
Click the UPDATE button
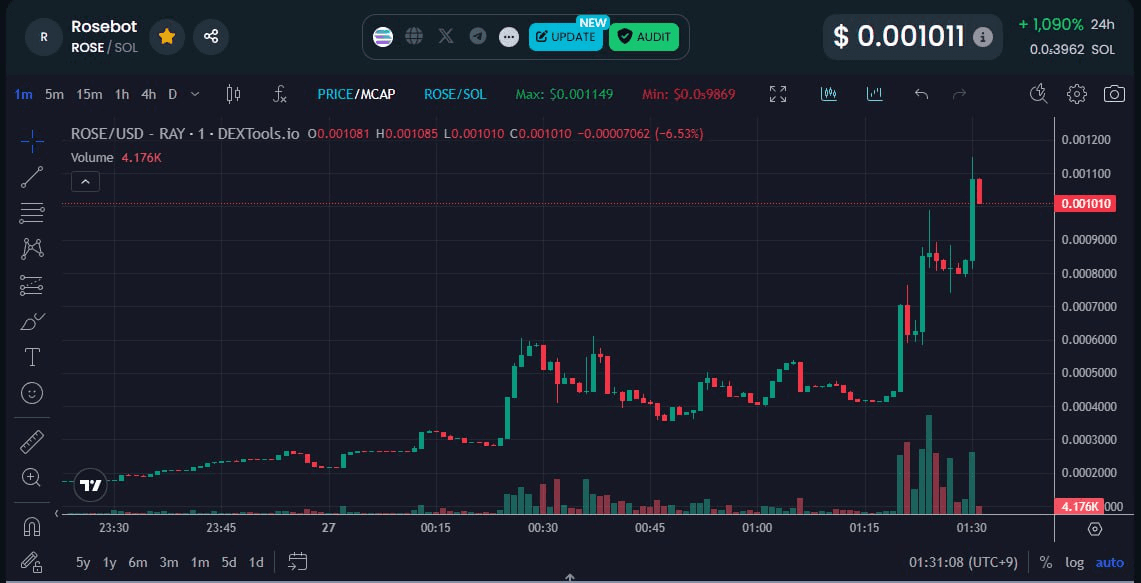click(x=565, y=36)
